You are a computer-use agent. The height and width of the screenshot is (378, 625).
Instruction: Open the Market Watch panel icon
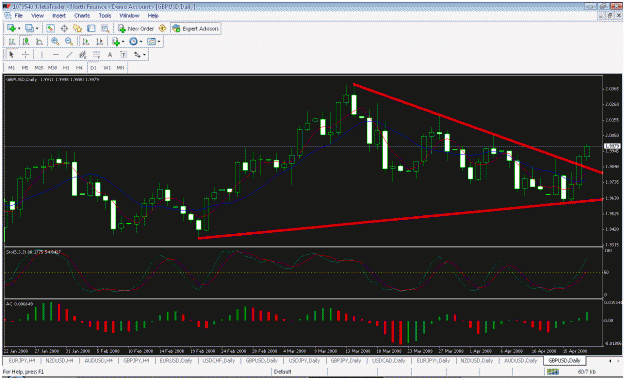point(50,28)
